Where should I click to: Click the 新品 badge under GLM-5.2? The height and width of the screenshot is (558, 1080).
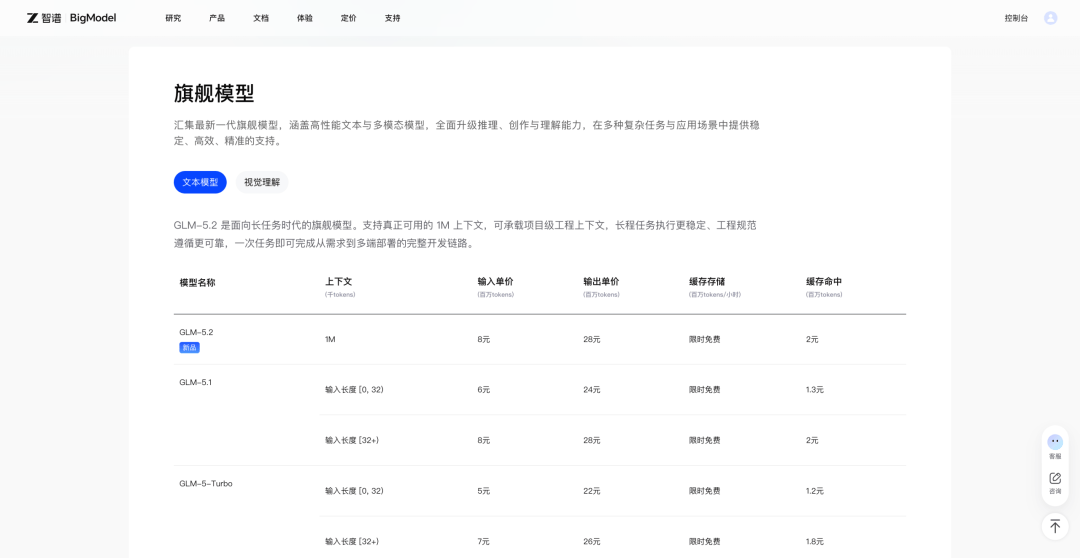(x=189, y=348)
